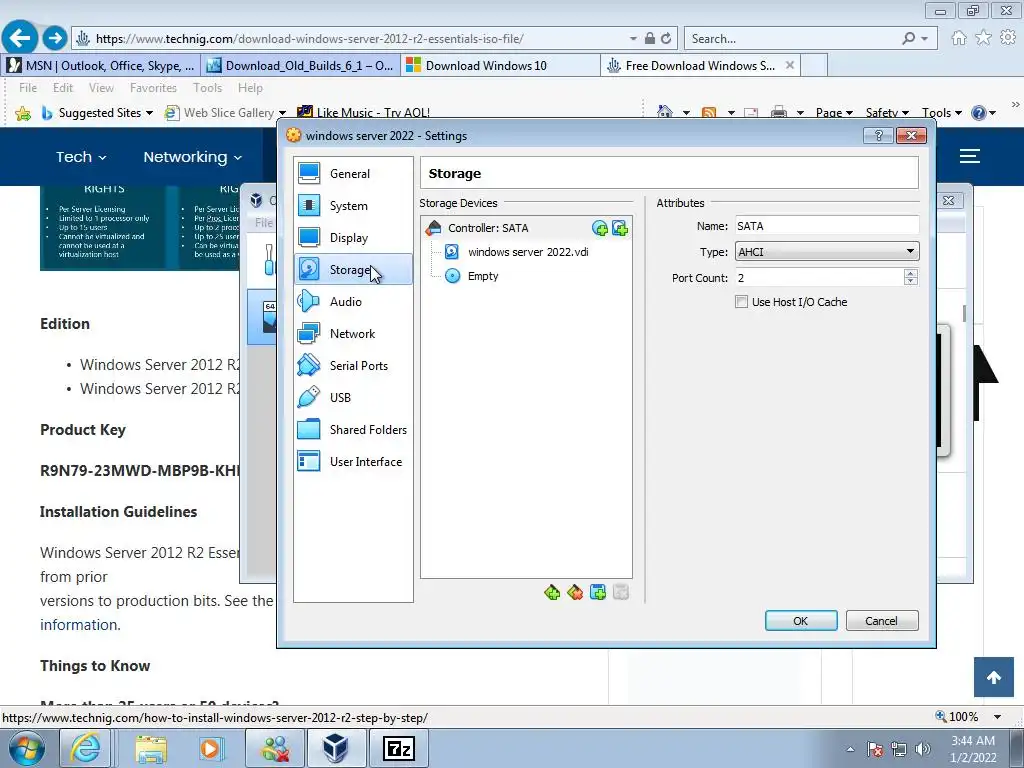1024x768 pixels.
Task: Click Action Center flag in tray
Action: (875, 749)
